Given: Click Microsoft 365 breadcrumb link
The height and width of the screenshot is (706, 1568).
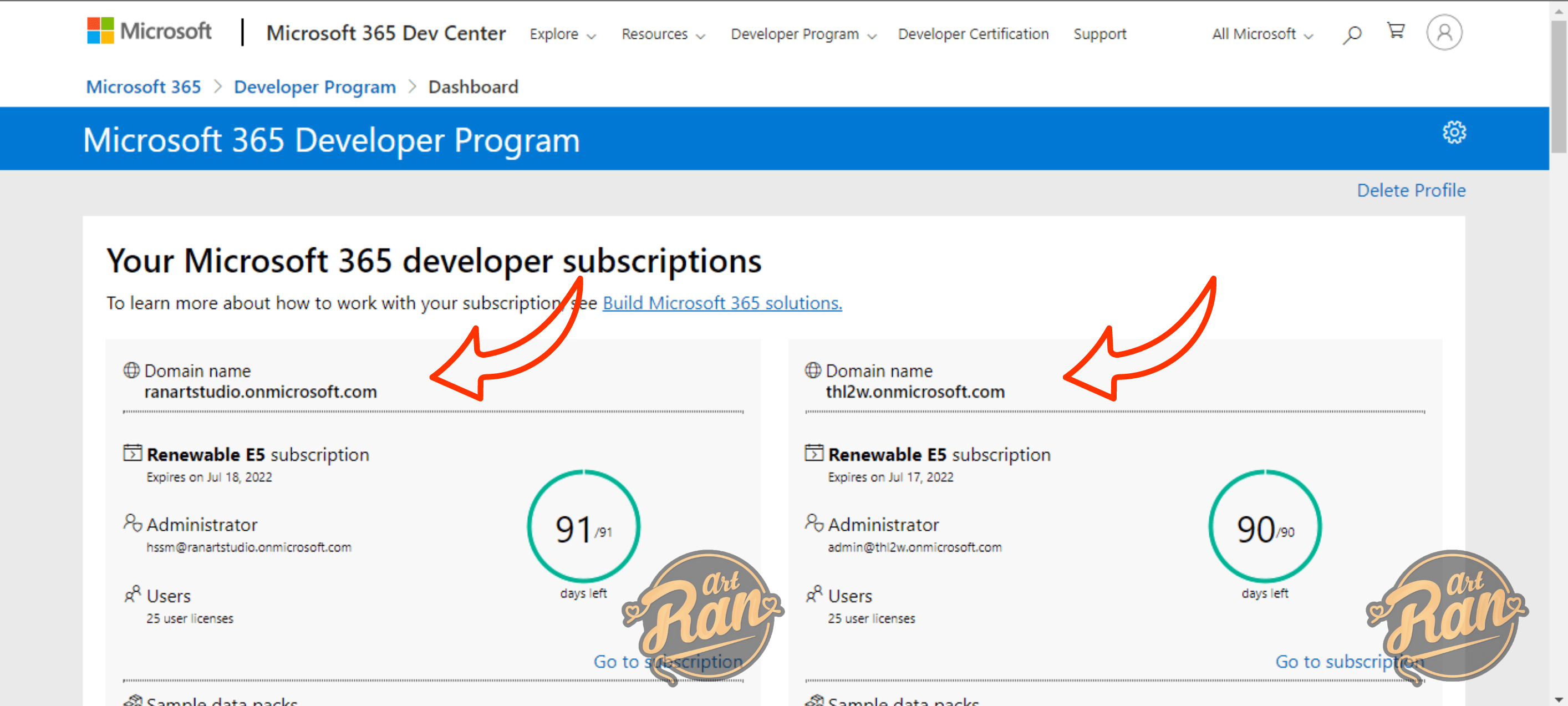Looking at the screenshot, I should click(143, 87).
